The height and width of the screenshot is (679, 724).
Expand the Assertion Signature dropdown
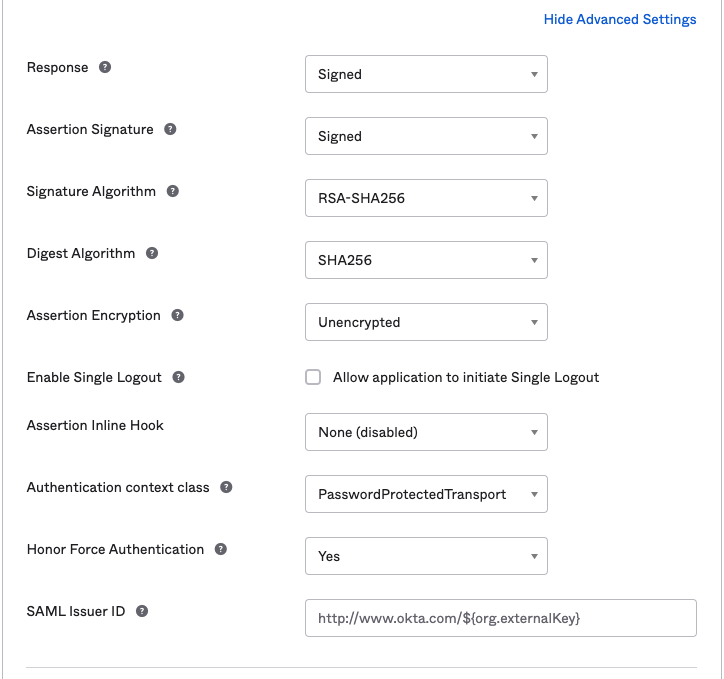(426, 136)
